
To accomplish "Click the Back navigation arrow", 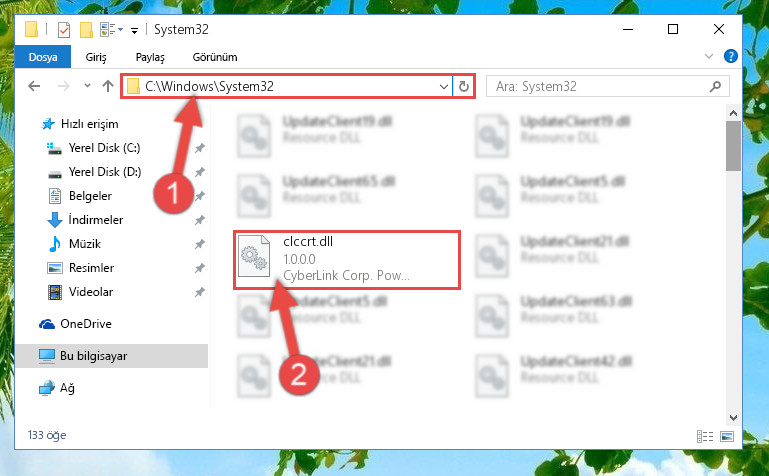I will (x=34, y=86).
